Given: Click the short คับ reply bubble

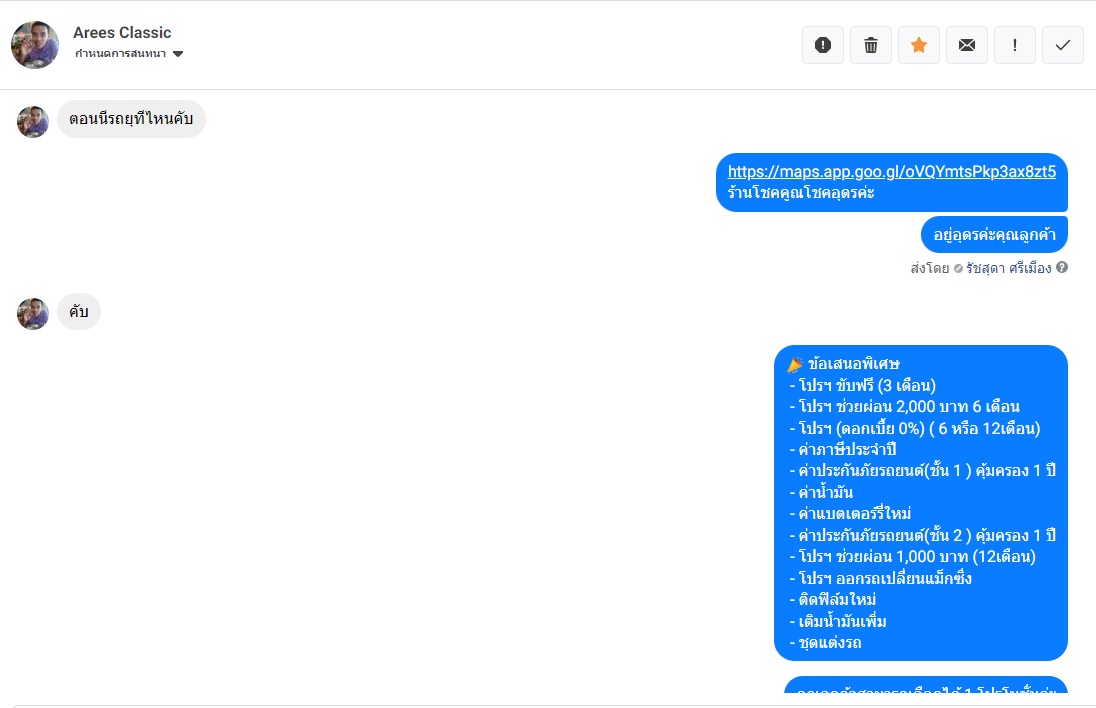Looking at the screenshot, I should pos(79,312).
